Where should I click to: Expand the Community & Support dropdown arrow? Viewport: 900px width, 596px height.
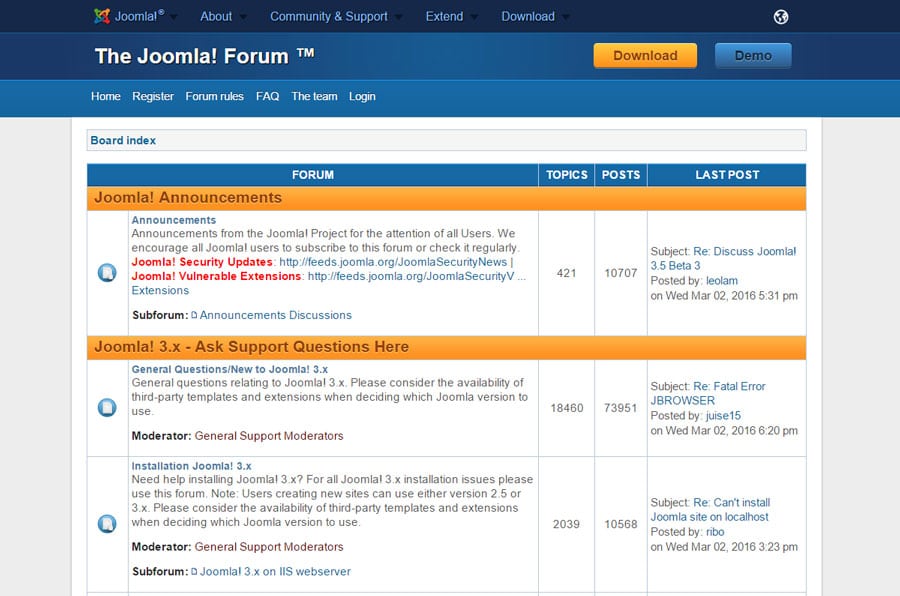(398, 17)
